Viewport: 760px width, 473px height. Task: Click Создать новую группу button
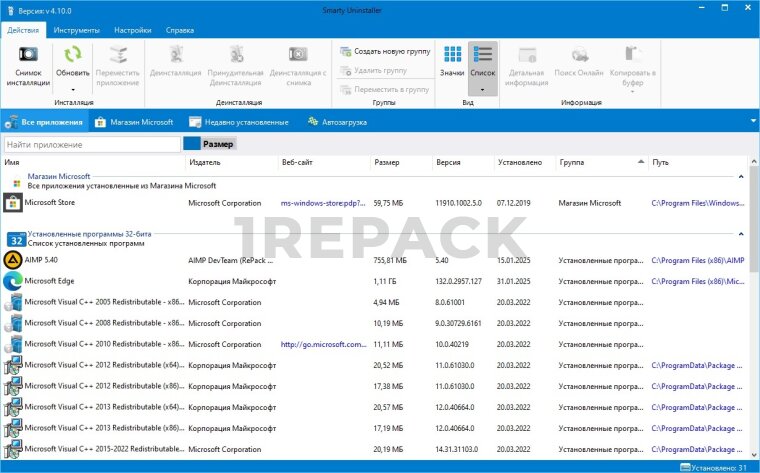point(384,50)
